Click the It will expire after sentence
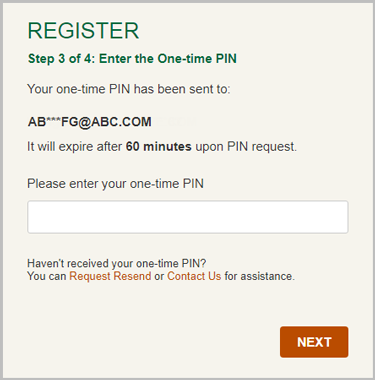Image resolution: width=375 pixels, height=380 pixels. 162,147
